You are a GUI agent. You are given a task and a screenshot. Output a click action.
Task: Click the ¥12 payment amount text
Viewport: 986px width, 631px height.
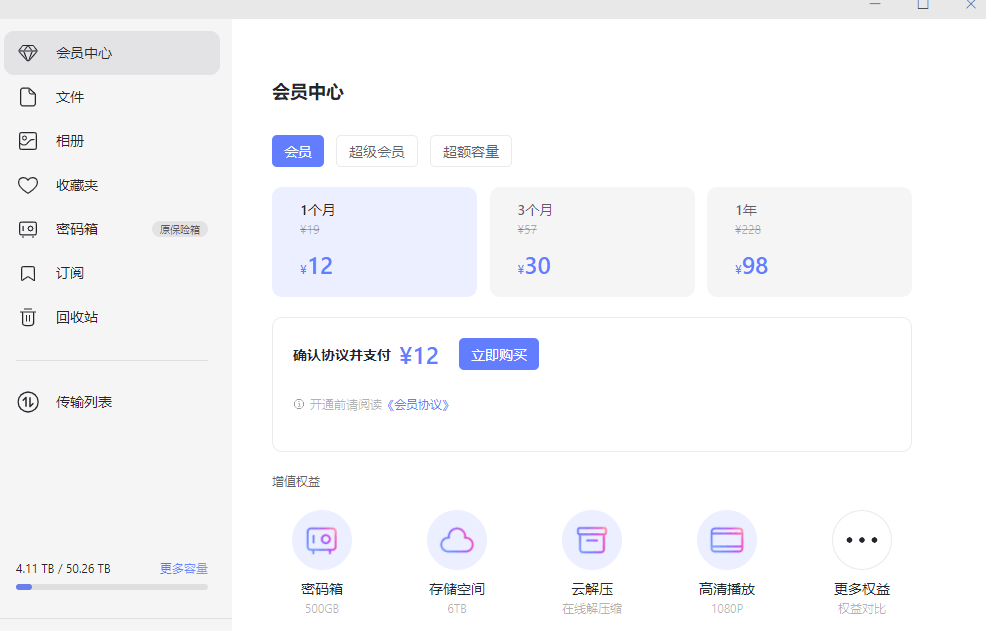tap(419, 355)
